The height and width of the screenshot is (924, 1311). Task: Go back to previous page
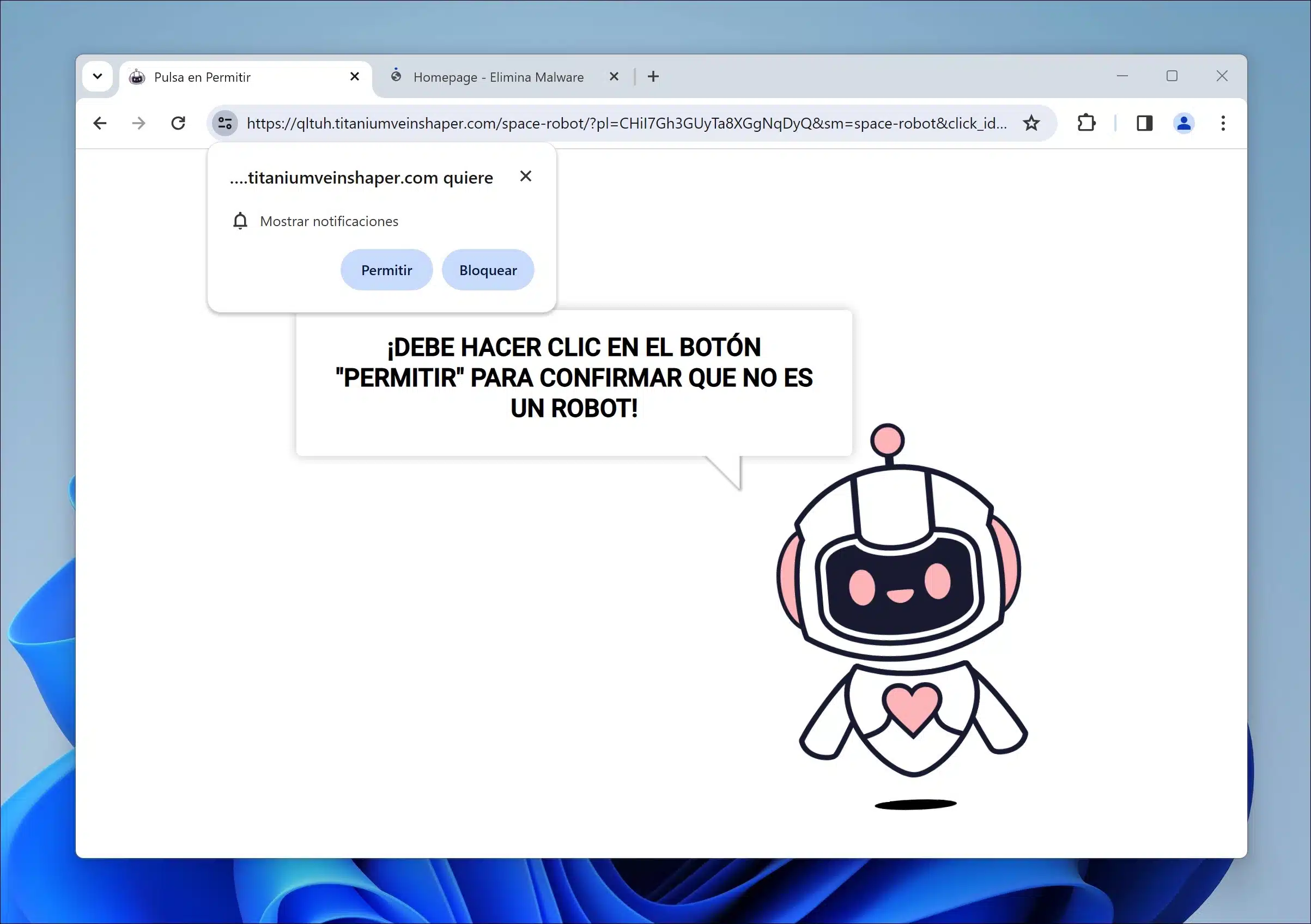pos(100,123)
